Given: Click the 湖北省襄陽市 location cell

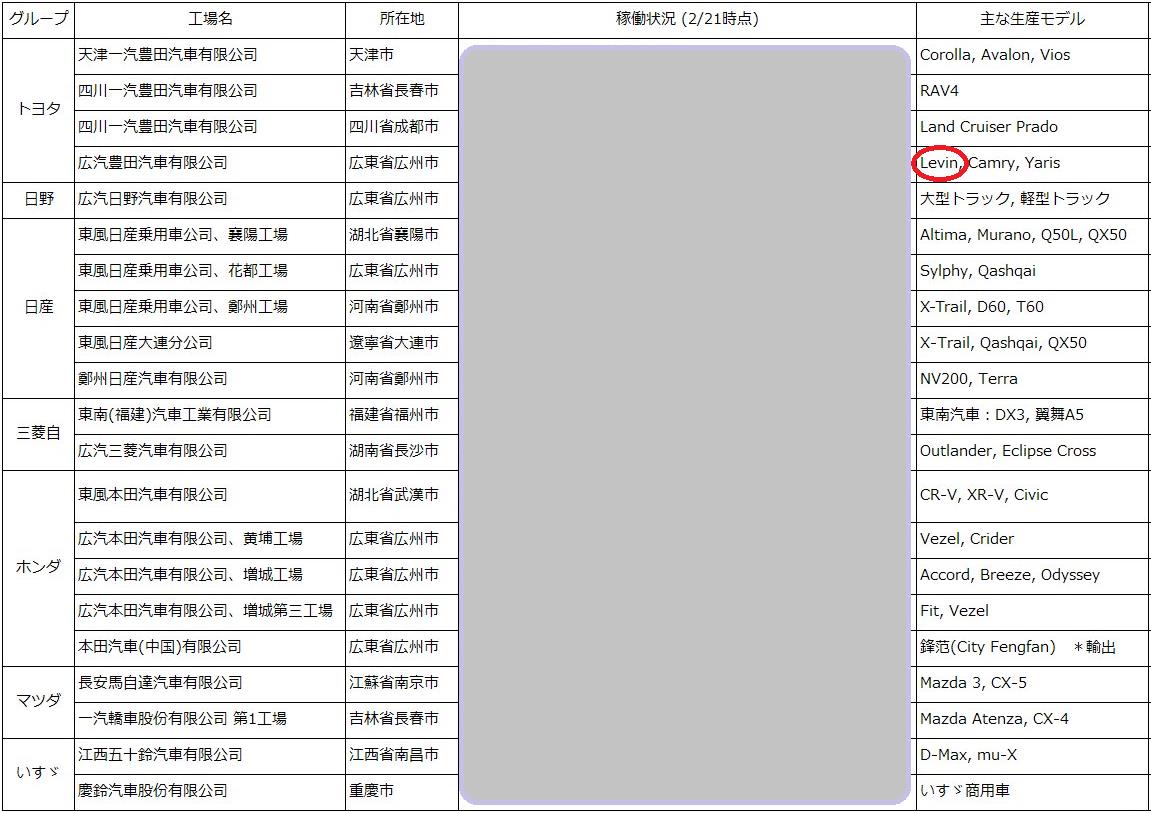Looking at the screenshot, I should 402,236.
